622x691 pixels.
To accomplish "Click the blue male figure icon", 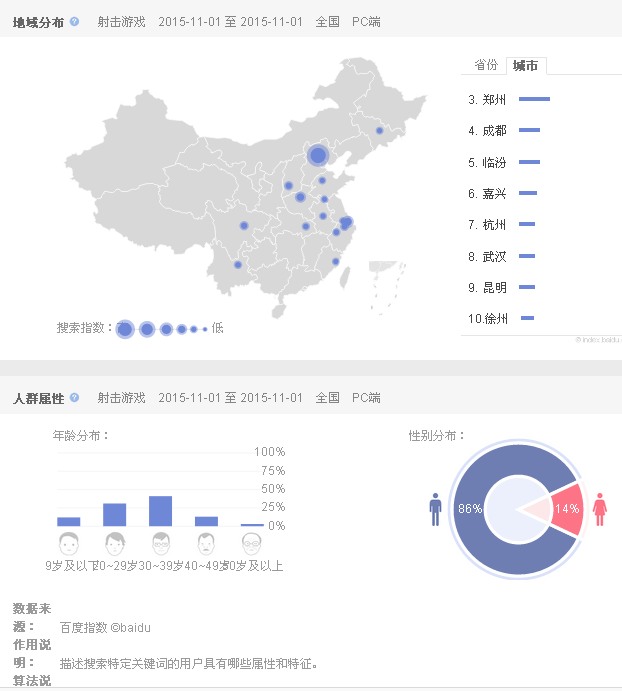I will [x=435, y=508].
